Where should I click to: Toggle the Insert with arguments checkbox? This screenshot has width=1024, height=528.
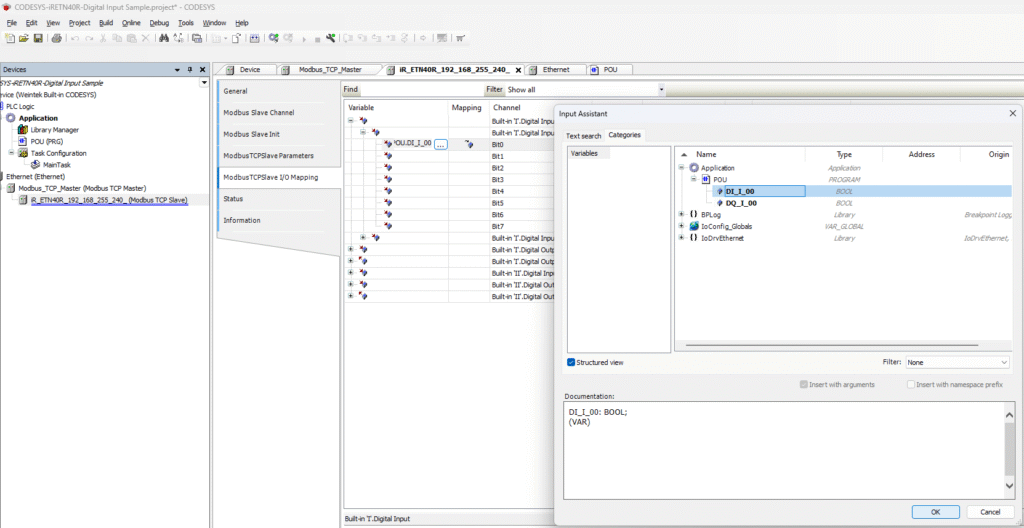click(803, 384)
